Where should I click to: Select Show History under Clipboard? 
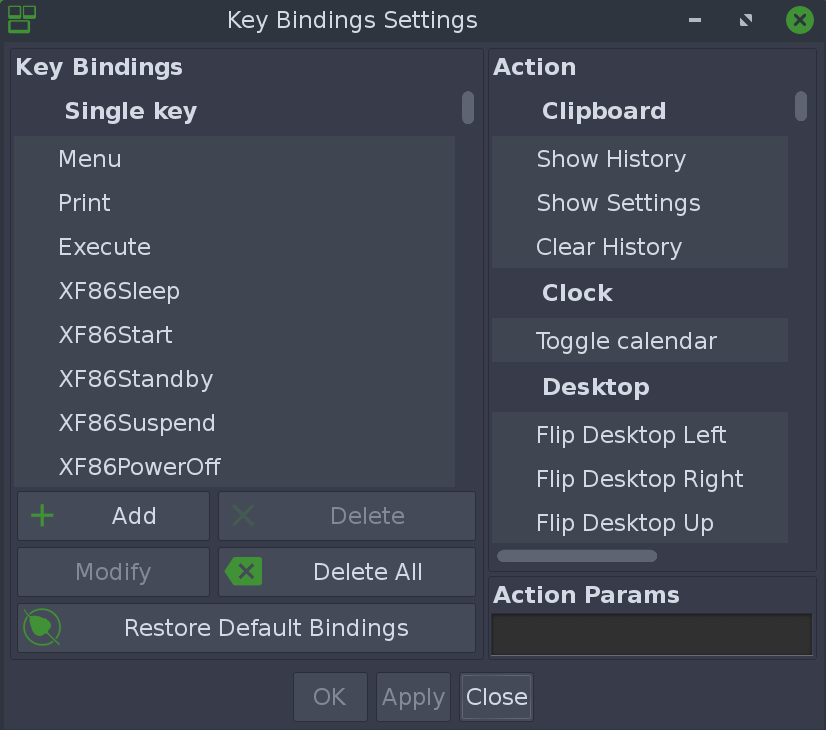(611, 159)
